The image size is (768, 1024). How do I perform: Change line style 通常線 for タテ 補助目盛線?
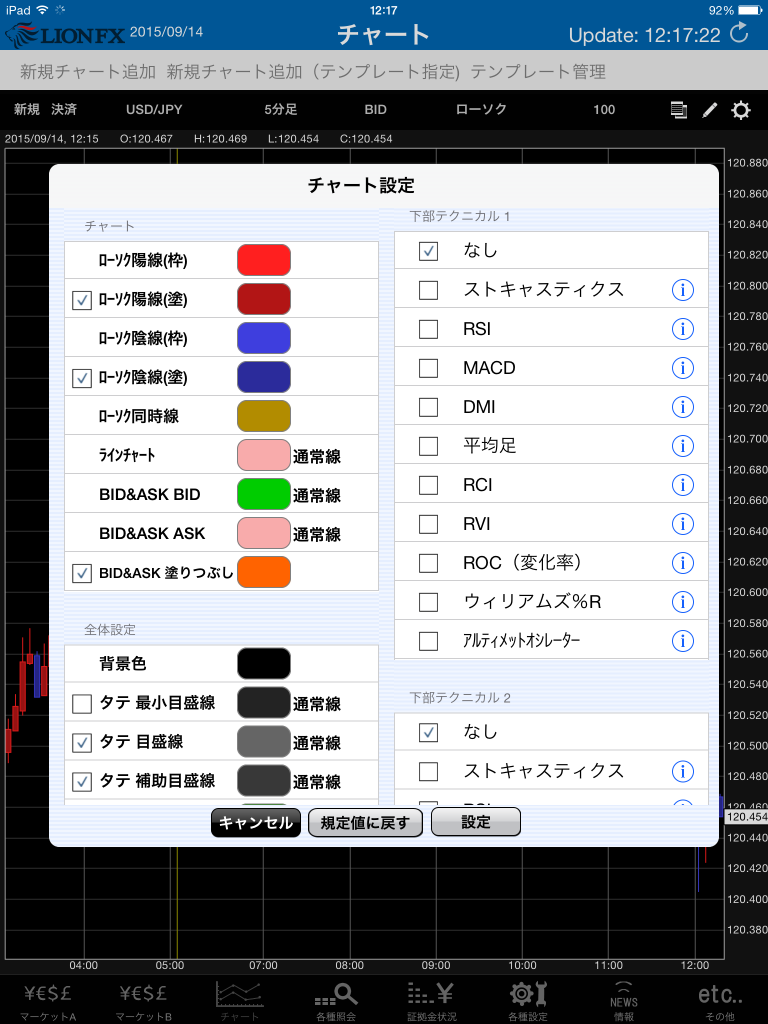click(x=317, y=782)
